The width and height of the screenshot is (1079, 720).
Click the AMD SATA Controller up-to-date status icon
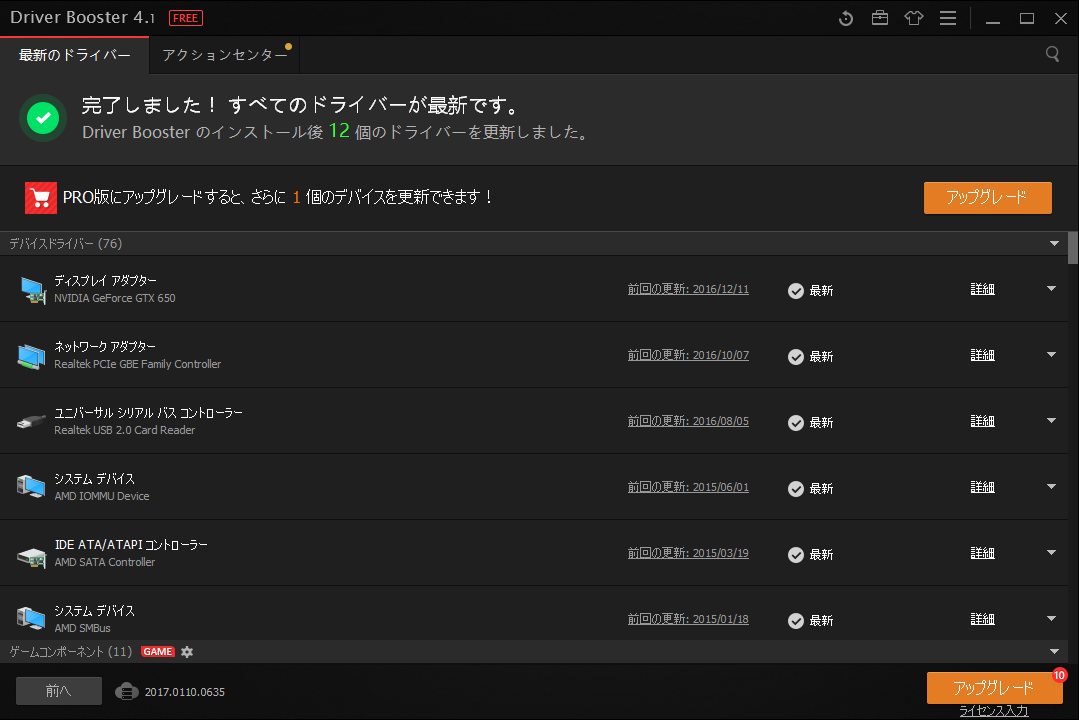click(795, 555)
